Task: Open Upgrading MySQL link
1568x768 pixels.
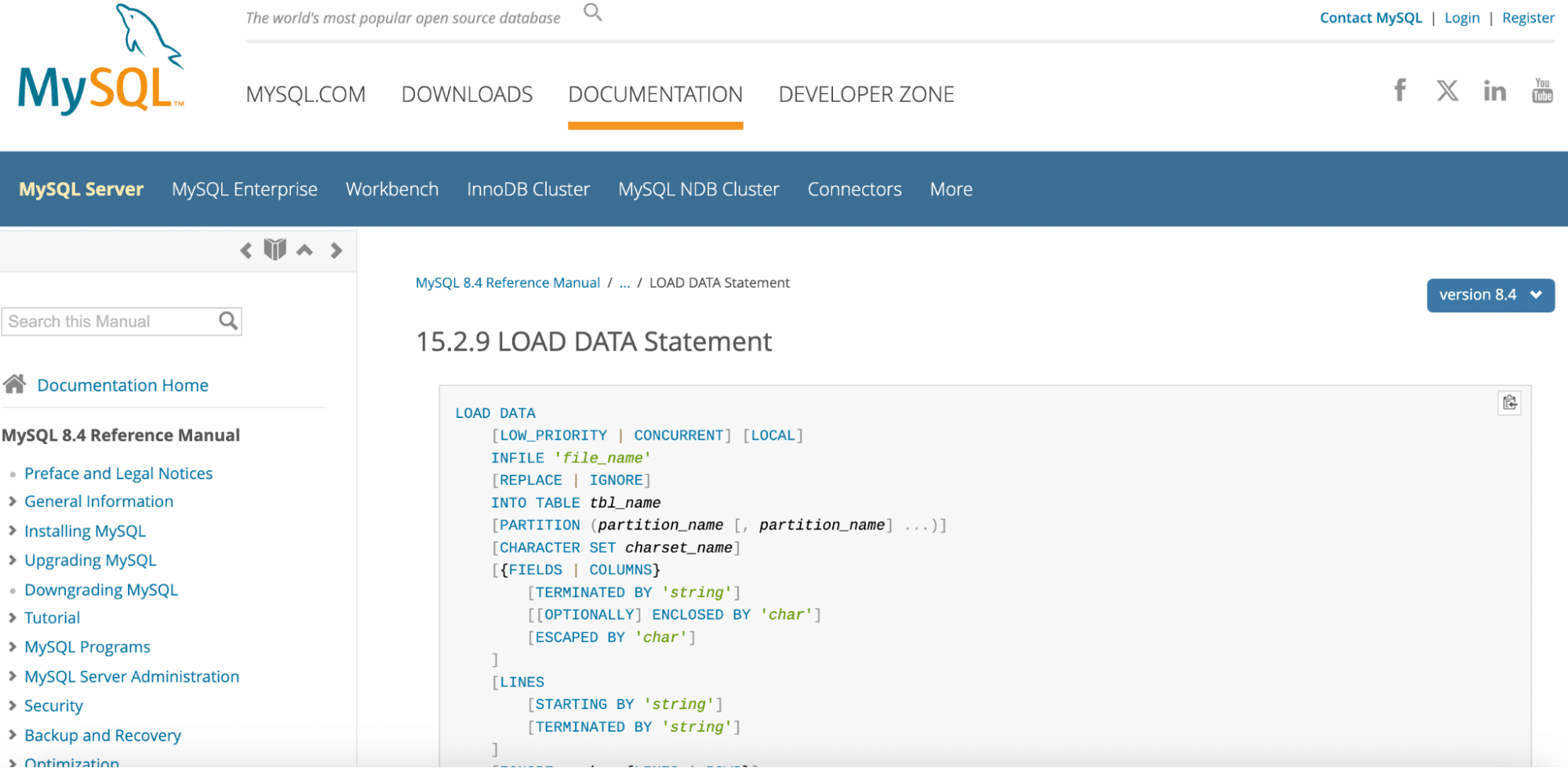Action: (90, 560)
